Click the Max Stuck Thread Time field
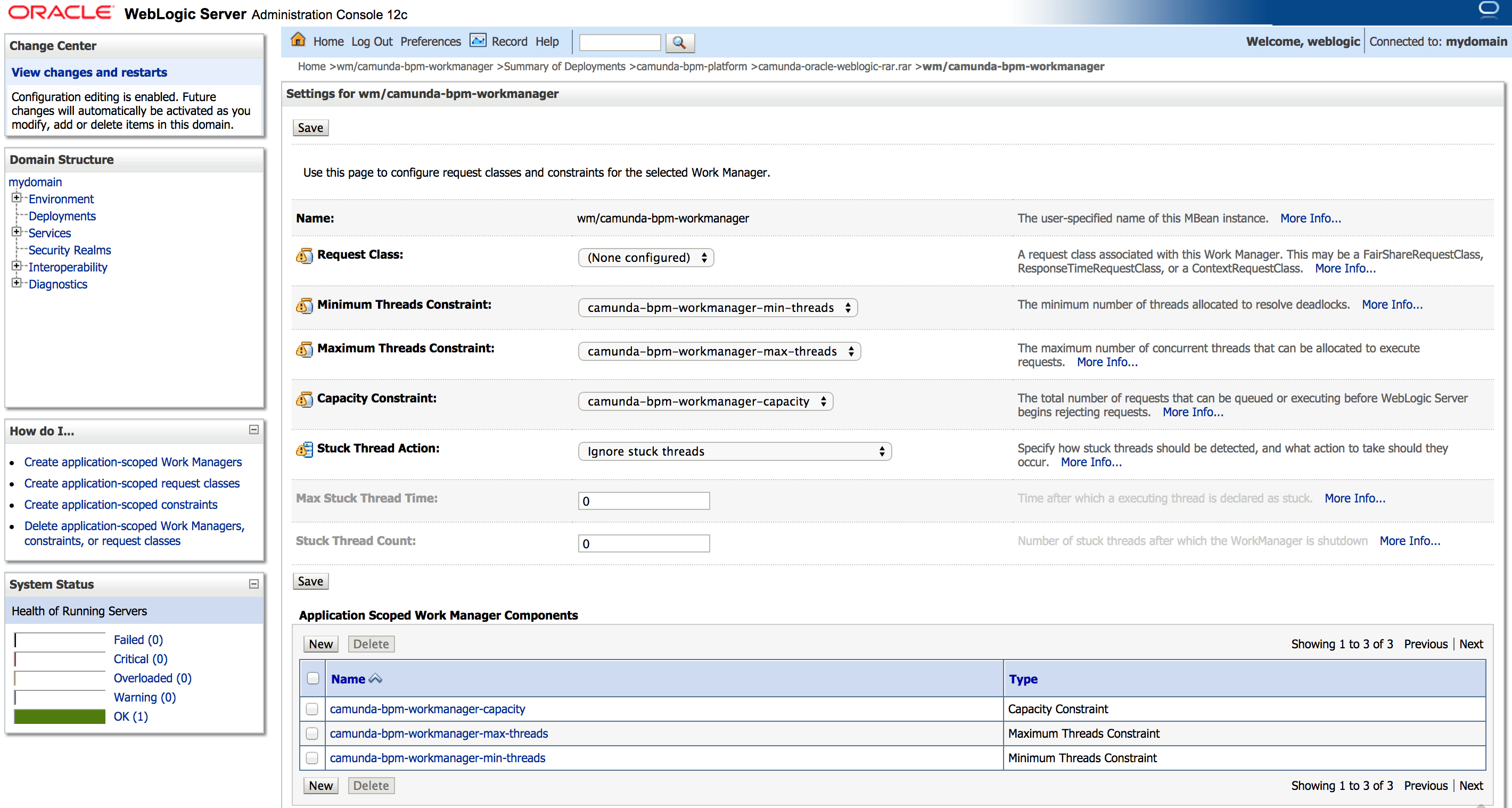This screenshot has height=808, width=1512. point(644,501)
